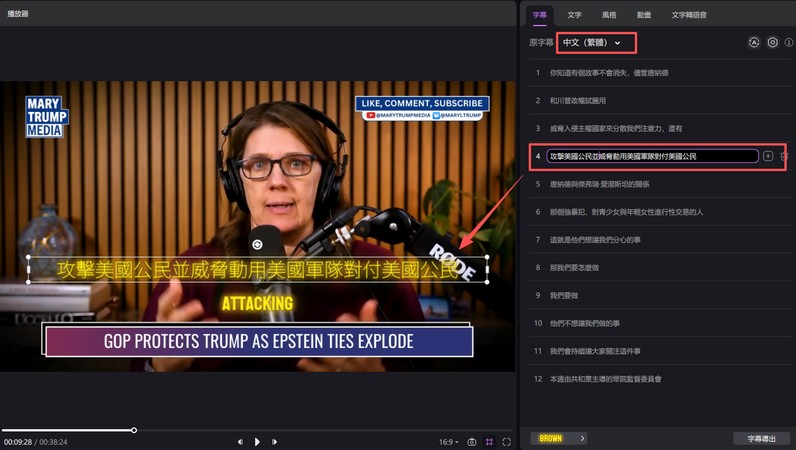Click the 字幕導出 export button
Viewport: 796px width, 450px height.
[x=761, y=438]
